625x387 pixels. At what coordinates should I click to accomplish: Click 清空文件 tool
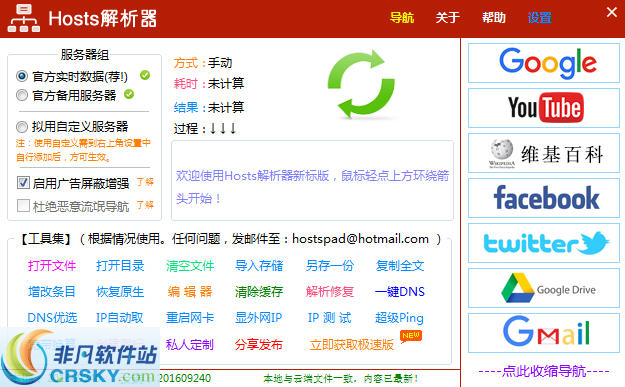[190, 265]
